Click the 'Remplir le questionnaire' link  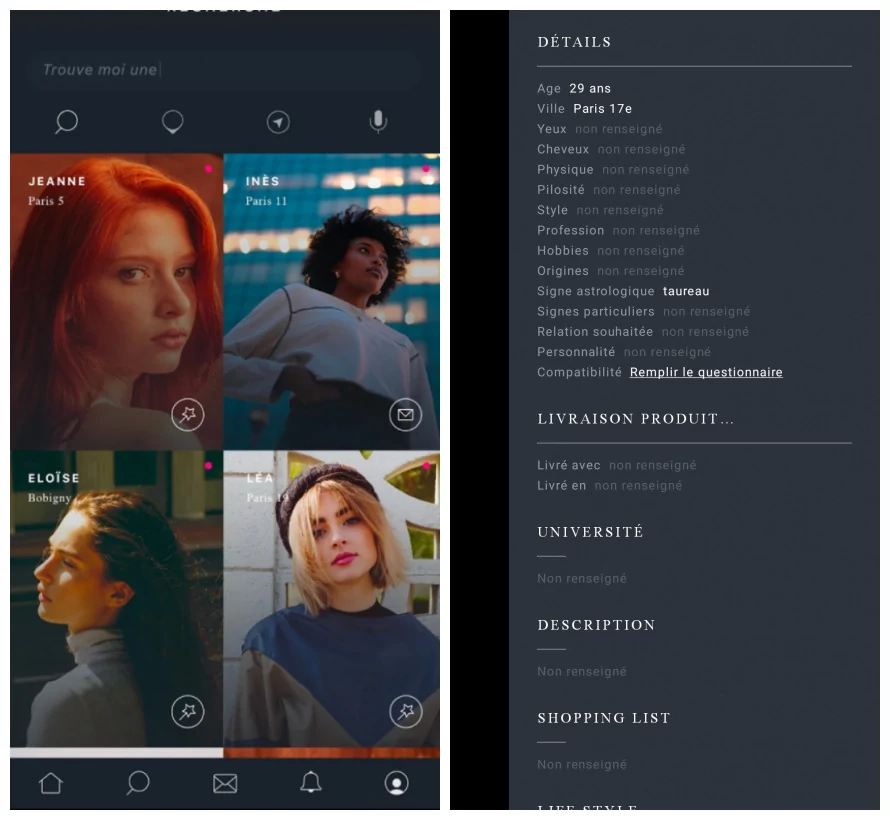(706, 372)
